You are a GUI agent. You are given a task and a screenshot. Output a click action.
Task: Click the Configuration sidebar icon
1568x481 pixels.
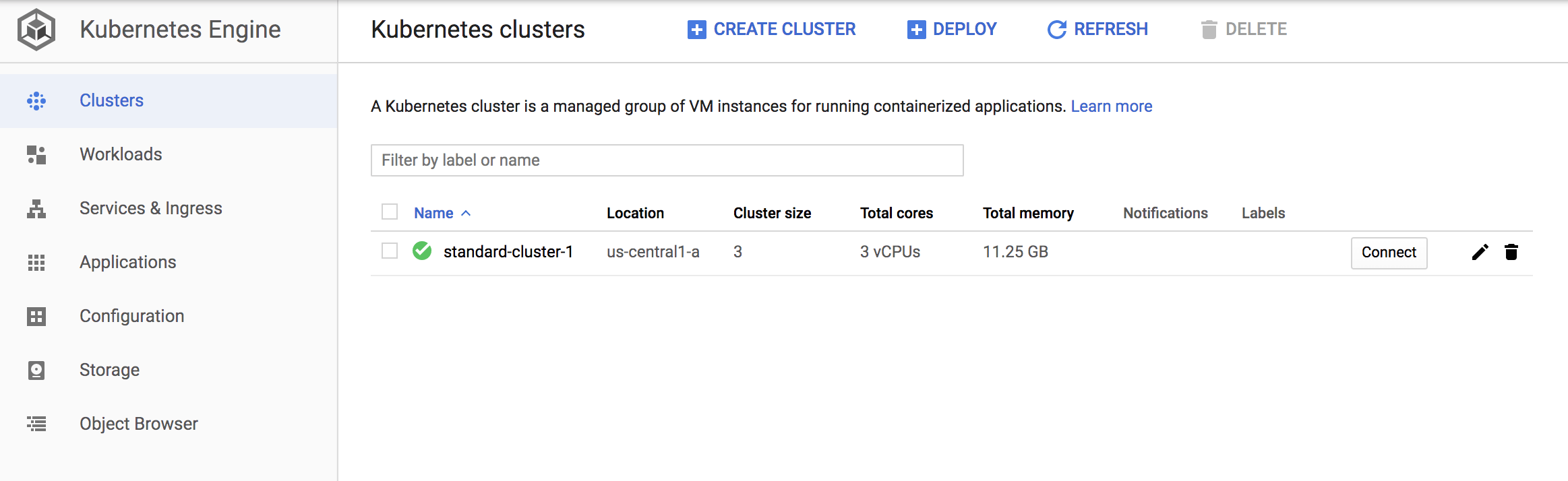(36, 317)
